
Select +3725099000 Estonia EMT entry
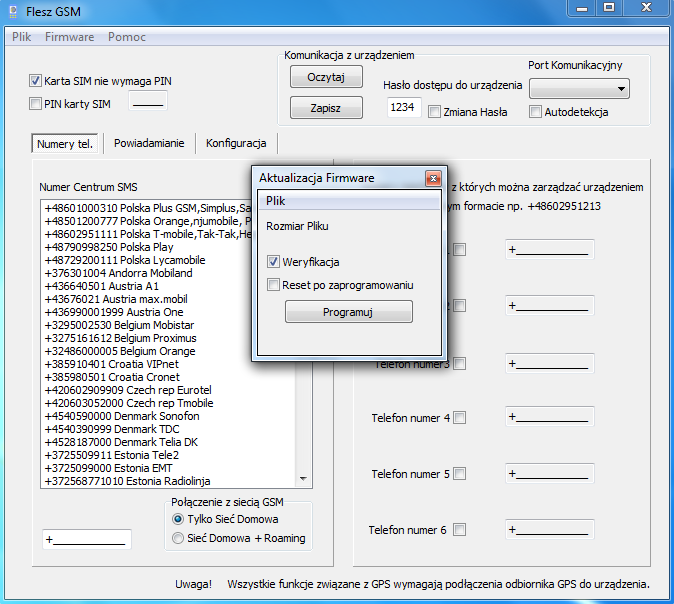tap(108, 468)
